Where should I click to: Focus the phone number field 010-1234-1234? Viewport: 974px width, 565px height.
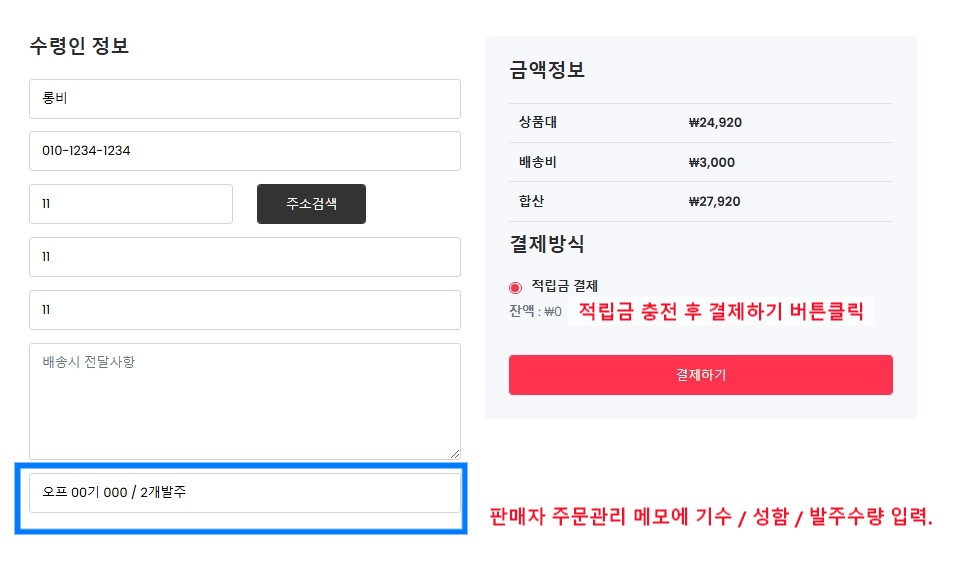point(244,151)
